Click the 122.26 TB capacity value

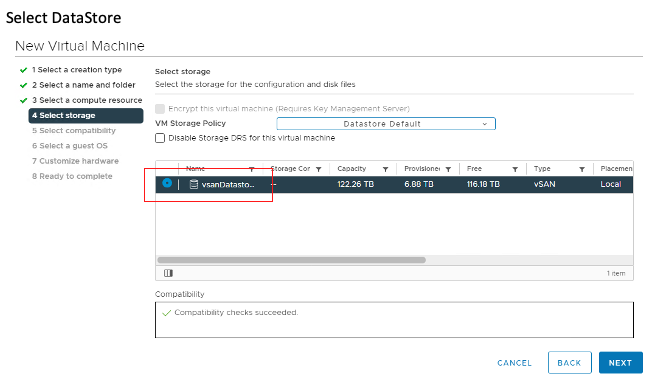coord(355,184)
